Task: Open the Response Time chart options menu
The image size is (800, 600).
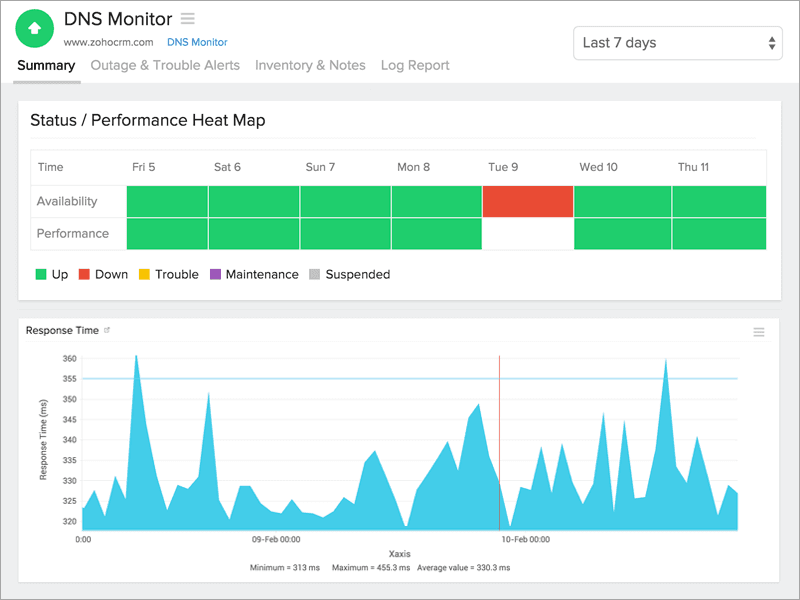Action: click(x=759, y=332)
